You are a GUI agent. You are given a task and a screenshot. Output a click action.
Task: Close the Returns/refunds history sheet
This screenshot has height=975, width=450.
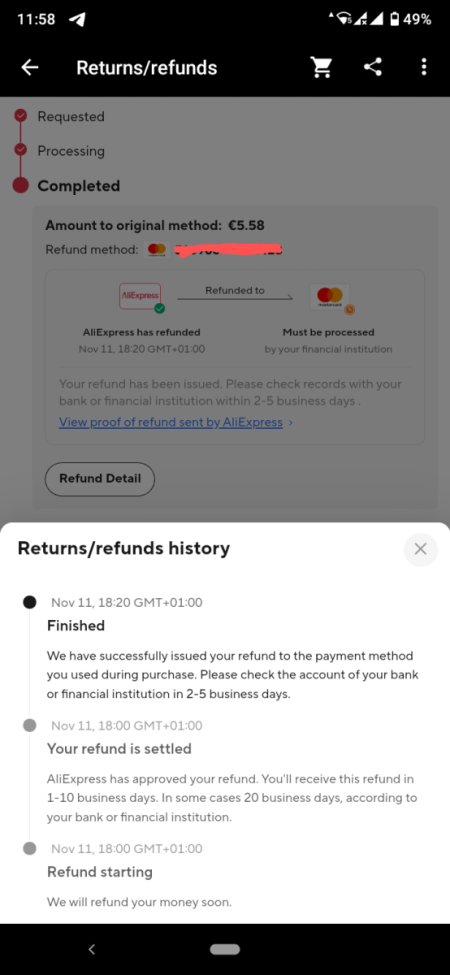(421, 549)
